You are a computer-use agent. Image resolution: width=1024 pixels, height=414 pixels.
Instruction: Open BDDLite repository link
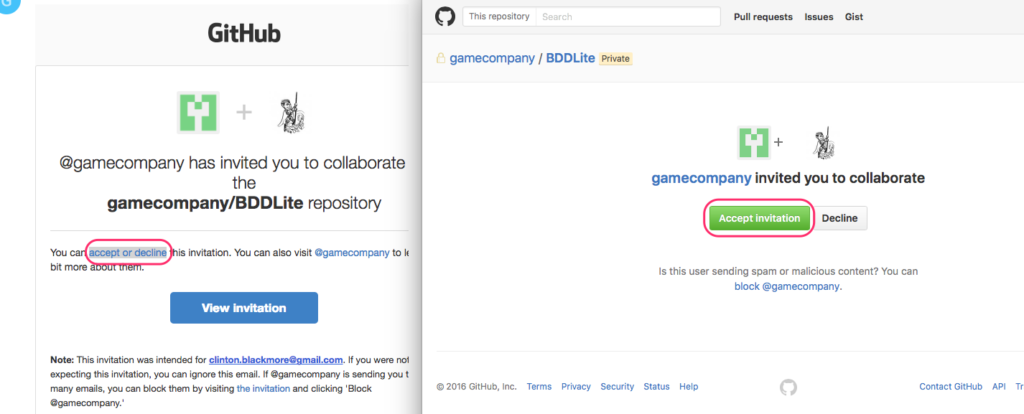[x=570, y=58]
